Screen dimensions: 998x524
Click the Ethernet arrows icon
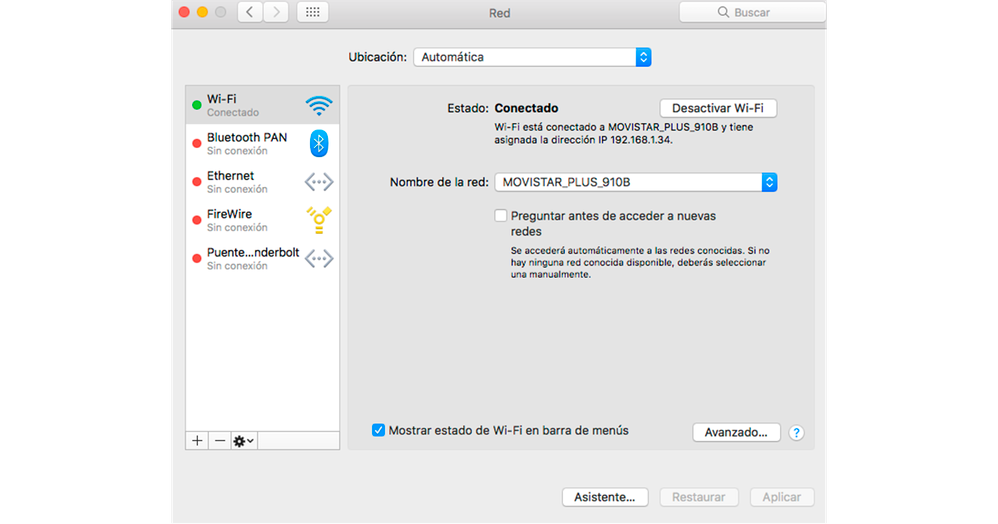pos(318,182)
